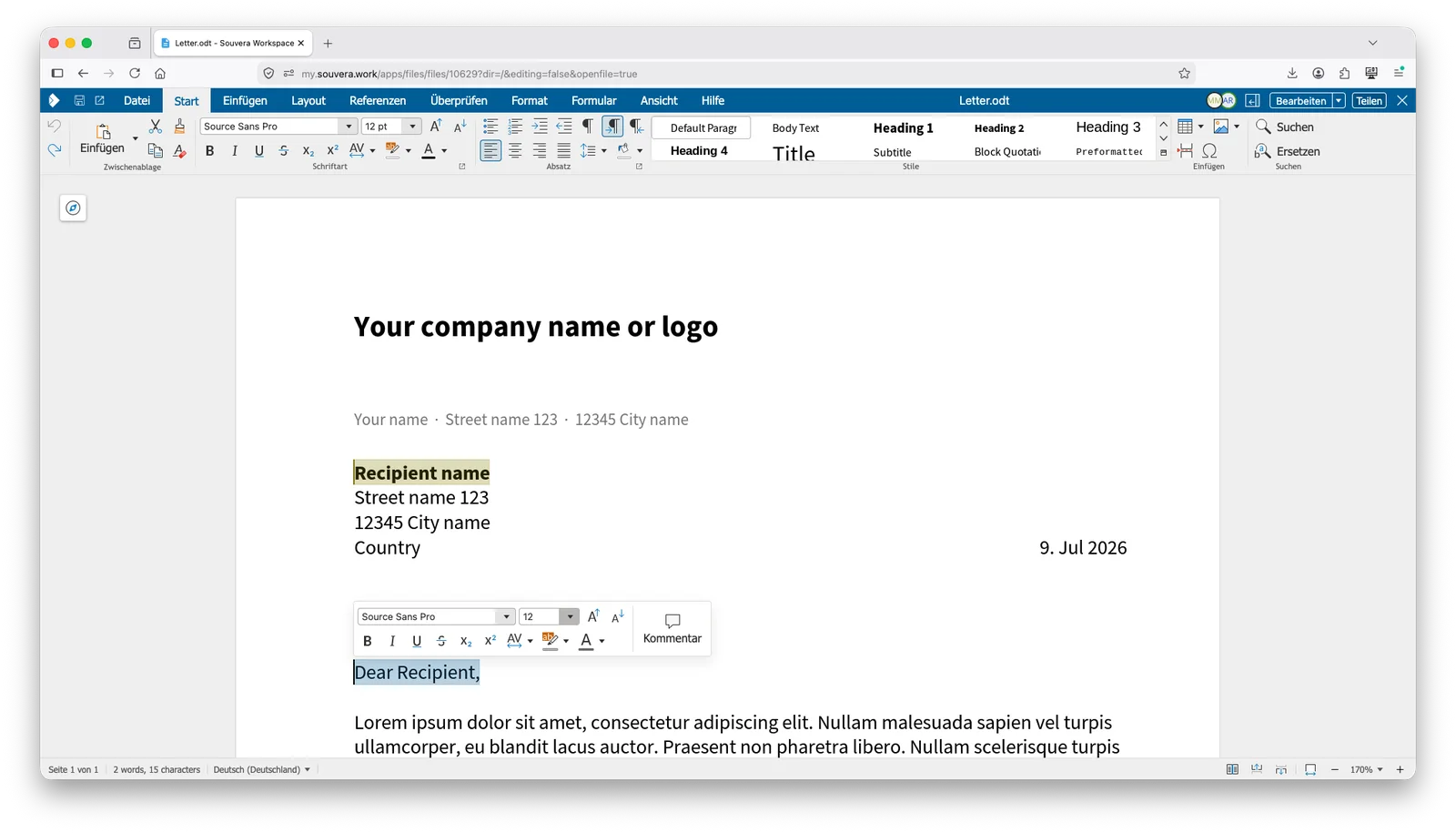Open the Navigator compass icon
Screen dimensions: 1456x833
tap(73, 208)
